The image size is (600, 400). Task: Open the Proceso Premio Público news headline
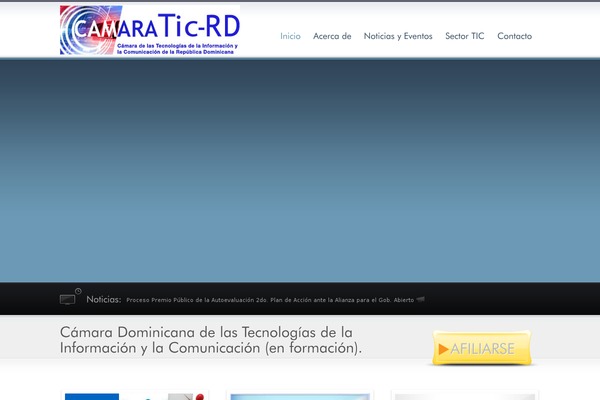click(270, 300)
